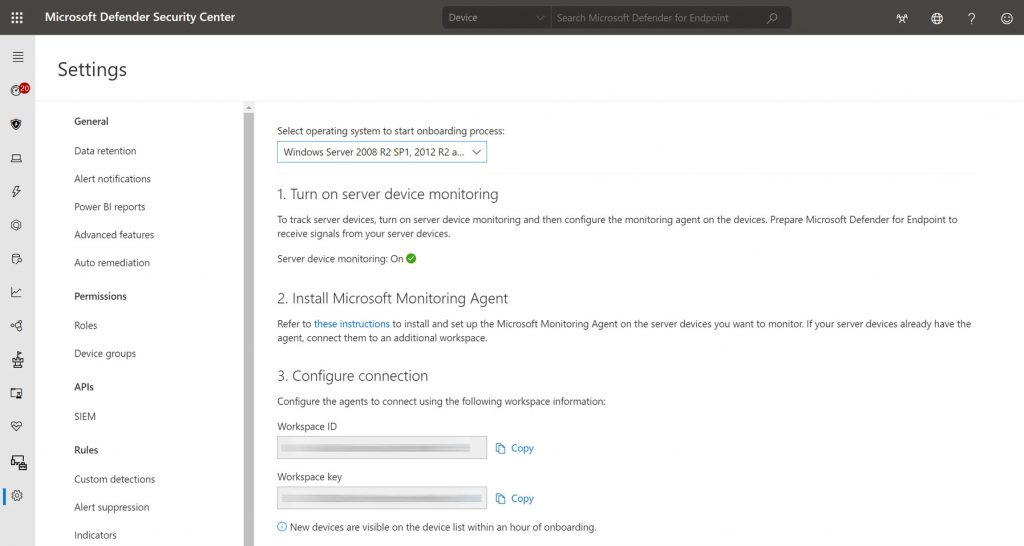This screenshot has width=1024, height=546.
Task: Click the '3. Configure connection' heading
Action: click(353, 376)
